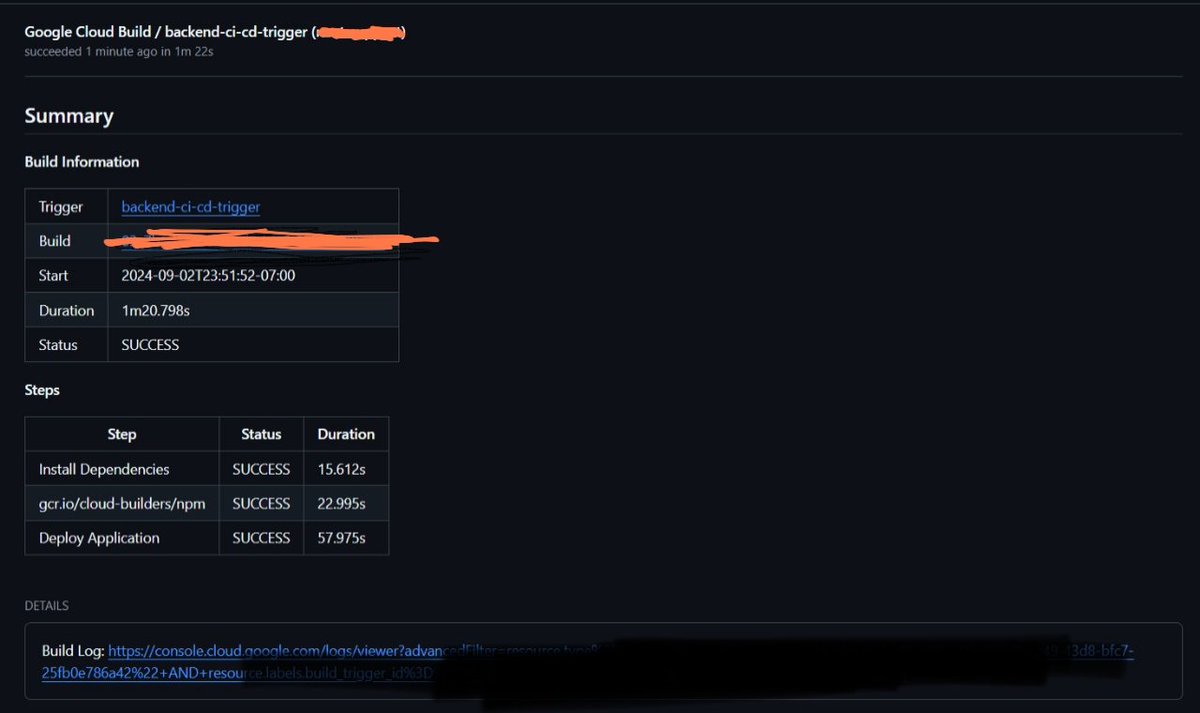The width and height of the screenshot is (1200, 713).
Task: Click the DETAILS section label
Action: pyautogui.click(x=46, y=606)
